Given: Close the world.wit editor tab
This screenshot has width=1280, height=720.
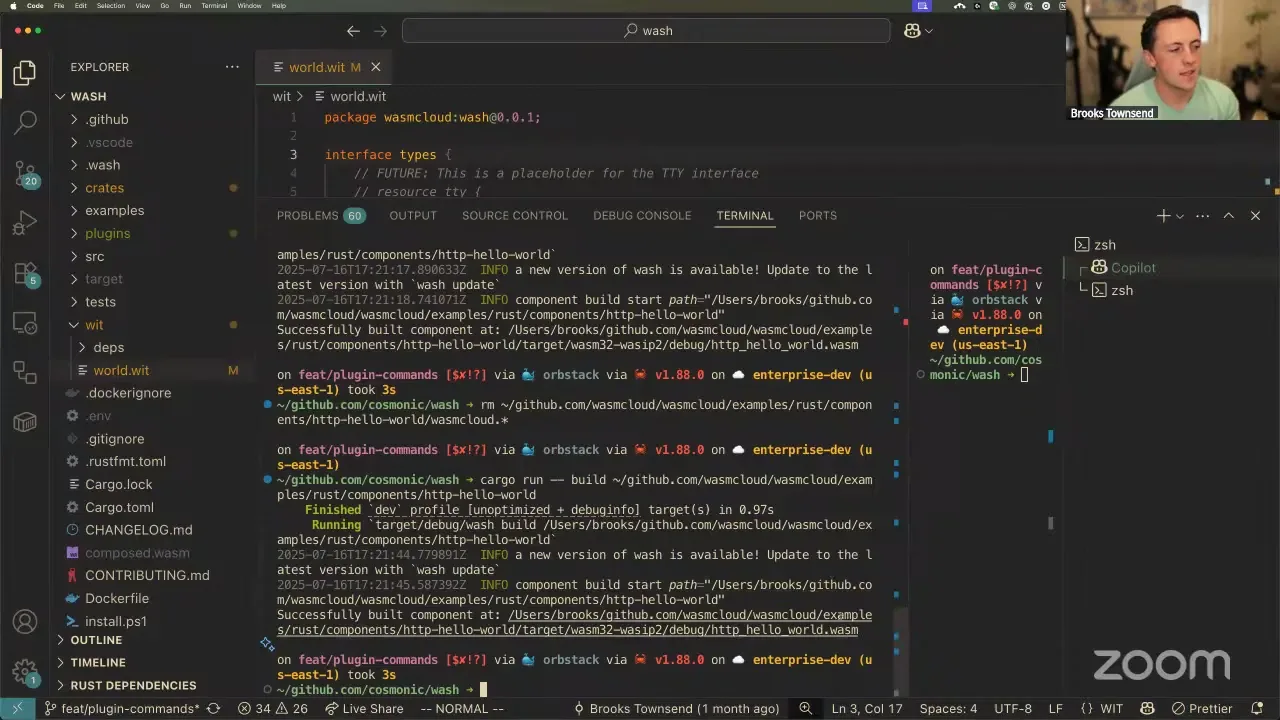Looking at the screenshot, I should (x=376, y=67).
